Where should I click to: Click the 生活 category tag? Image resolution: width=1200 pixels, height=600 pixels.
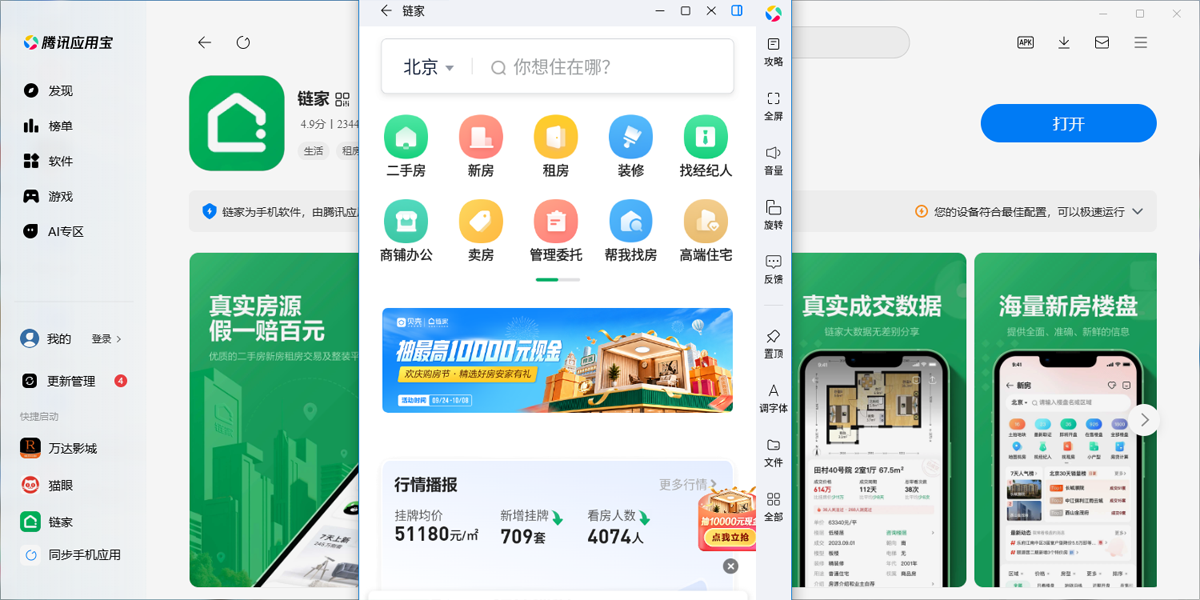(314, 151)
